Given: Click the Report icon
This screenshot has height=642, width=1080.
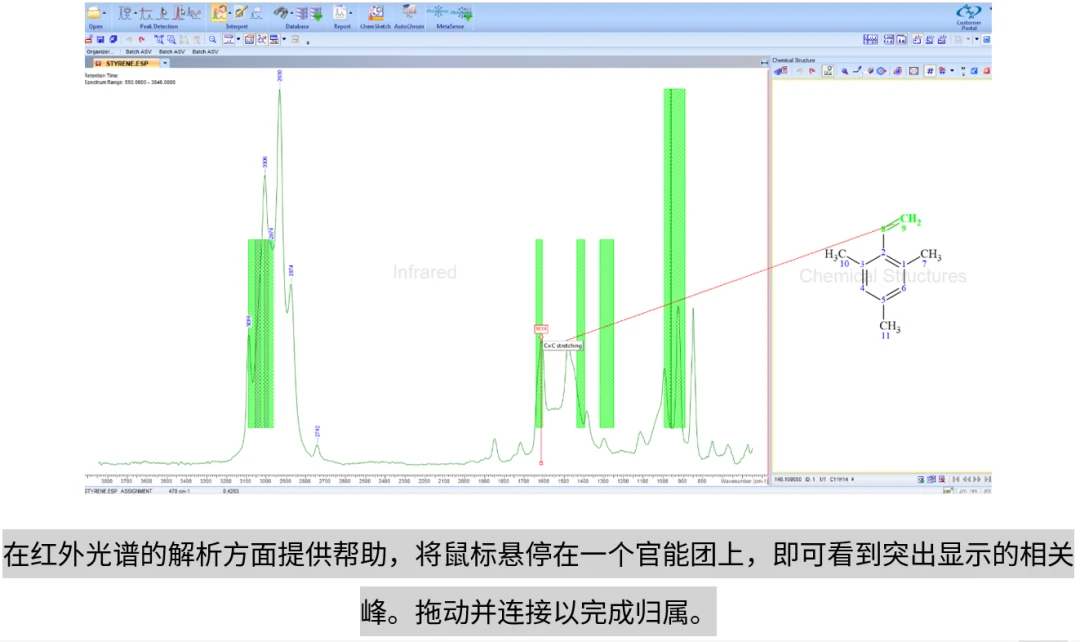Looking at the screenshot, I should pyautogui.click(x=340, y=12).
